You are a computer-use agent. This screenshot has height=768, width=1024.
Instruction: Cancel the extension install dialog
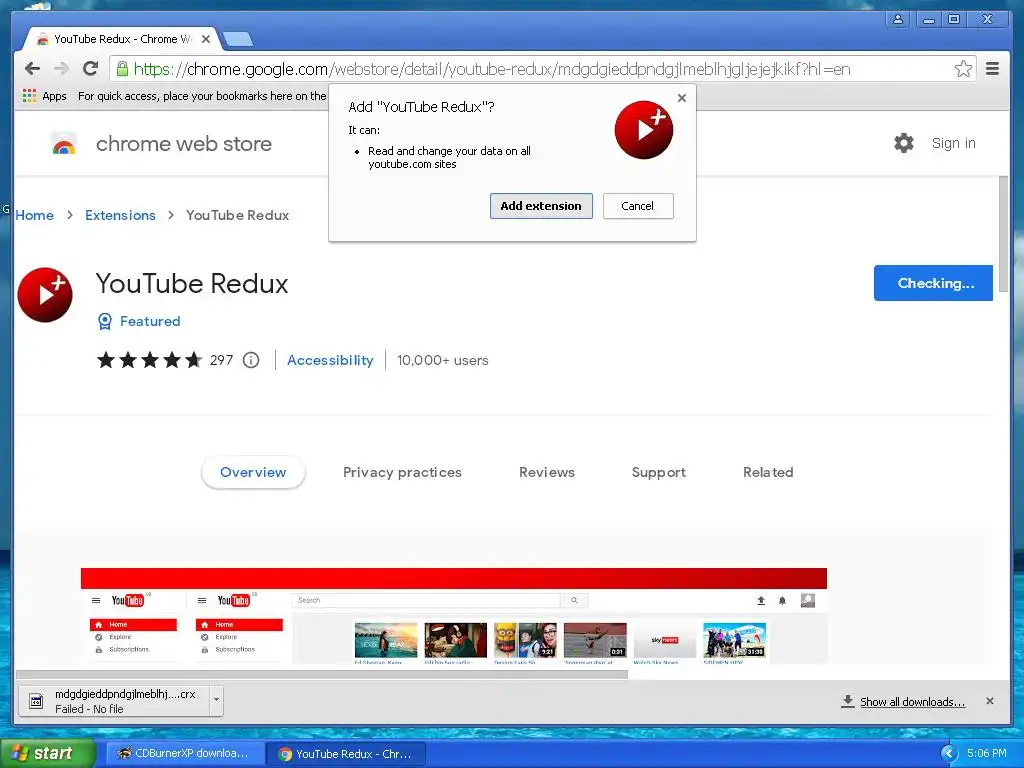637,206
